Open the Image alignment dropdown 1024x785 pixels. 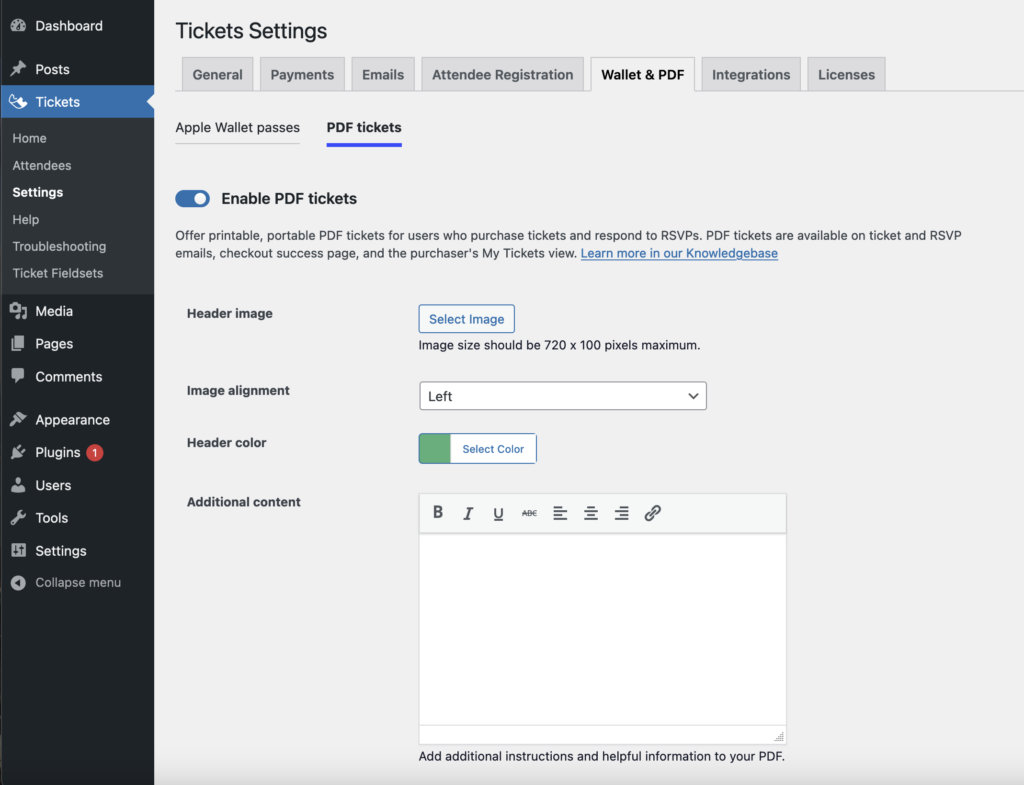click(x=562, y=396)
